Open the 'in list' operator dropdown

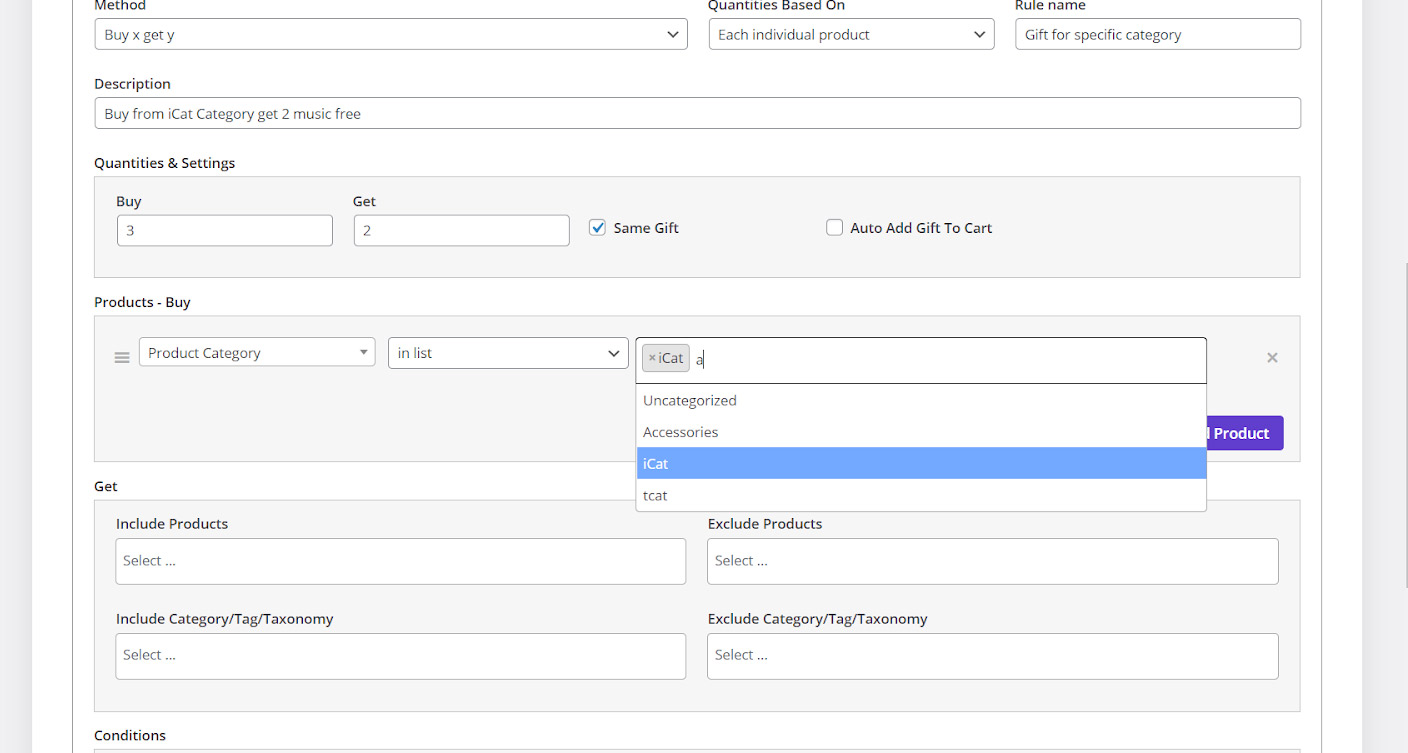coord(508,353)
